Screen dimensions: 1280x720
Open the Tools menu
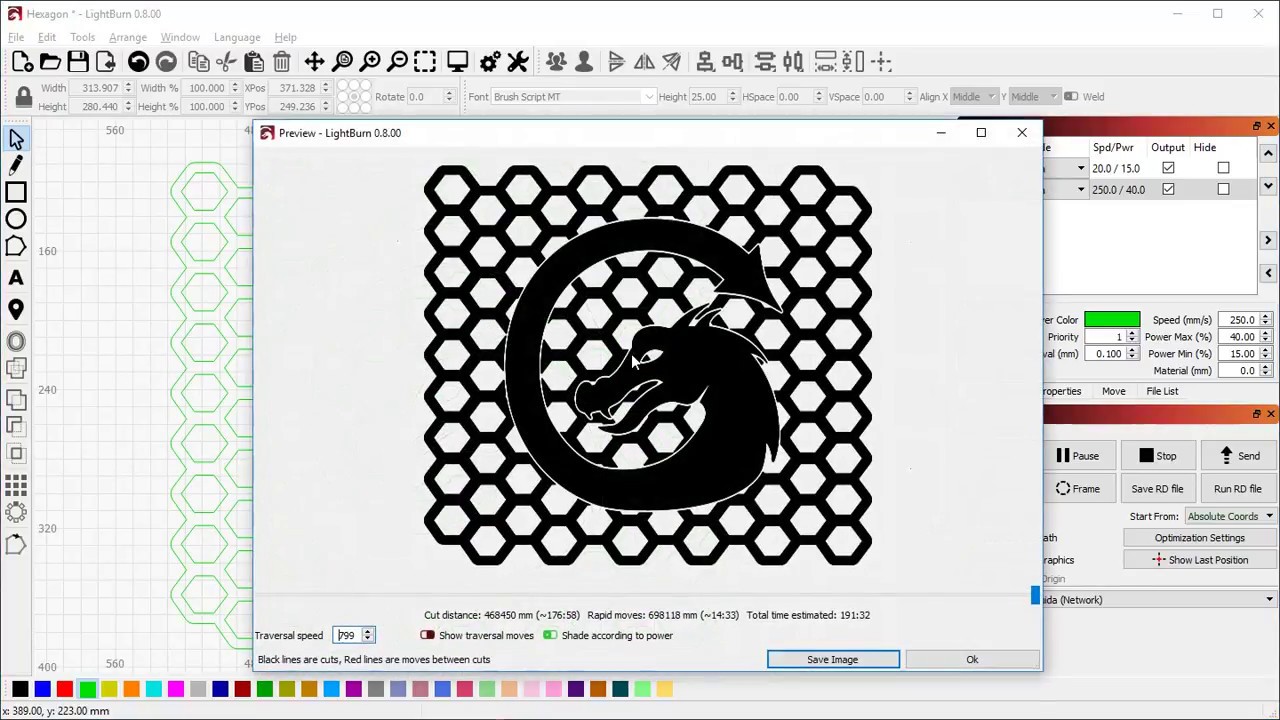[x=82, y=37]
